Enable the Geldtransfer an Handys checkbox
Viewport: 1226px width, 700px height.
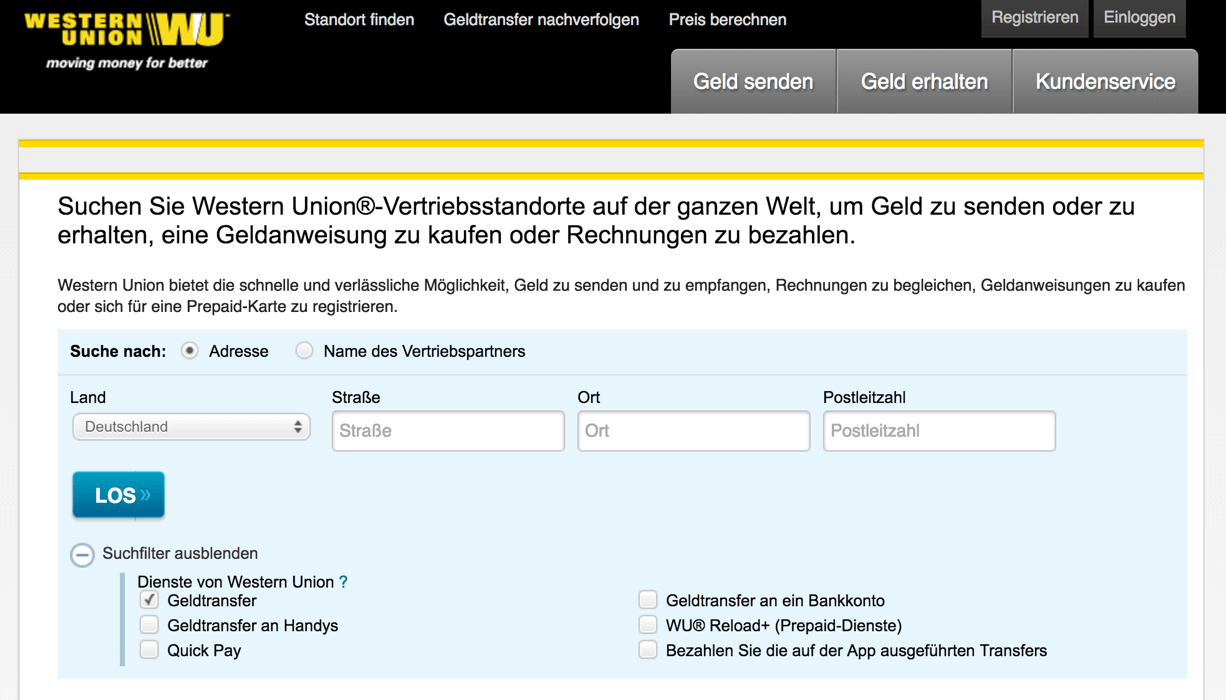pyautogui.click(x=149, y=625)
